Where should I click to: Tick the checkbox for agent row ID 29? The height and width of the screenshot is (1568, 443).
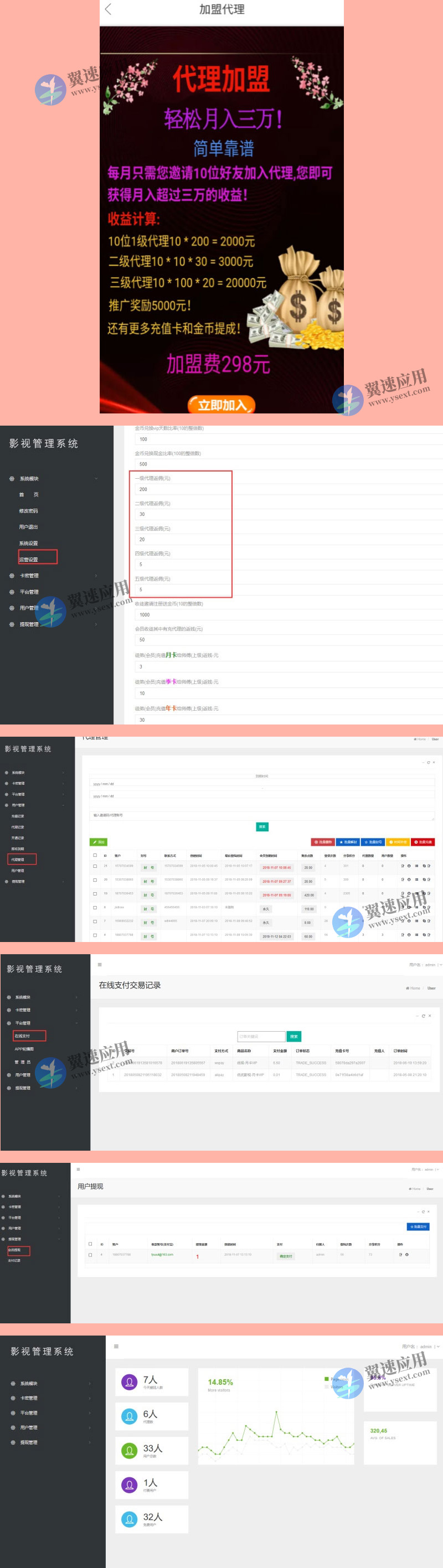coord(95,866)
